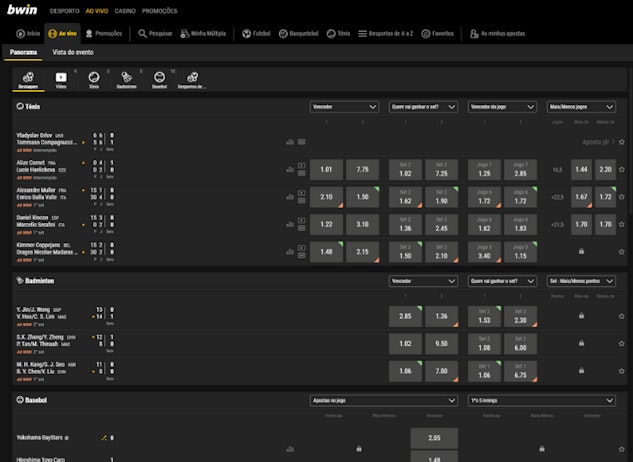Open the Desporto top menu
Screen dimensions: 633x462
[65, 11]
